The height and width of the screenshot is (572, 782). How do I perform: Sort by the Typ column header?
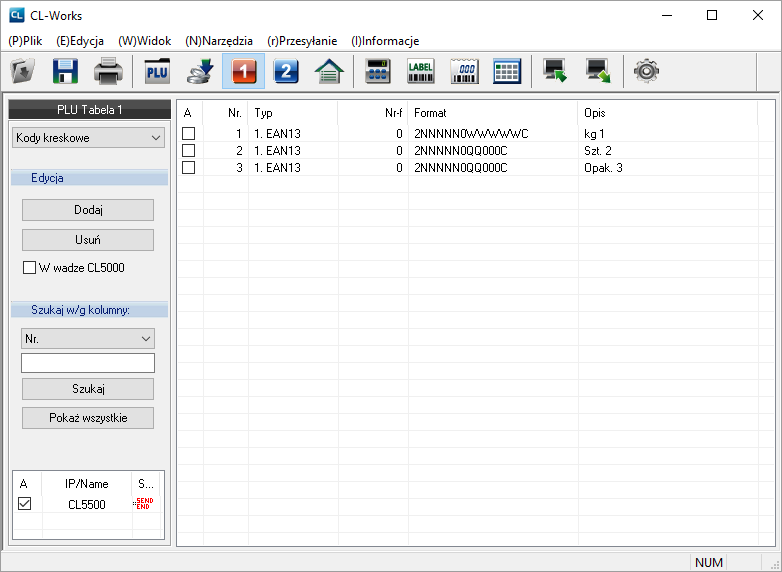(x=293, y=113)
